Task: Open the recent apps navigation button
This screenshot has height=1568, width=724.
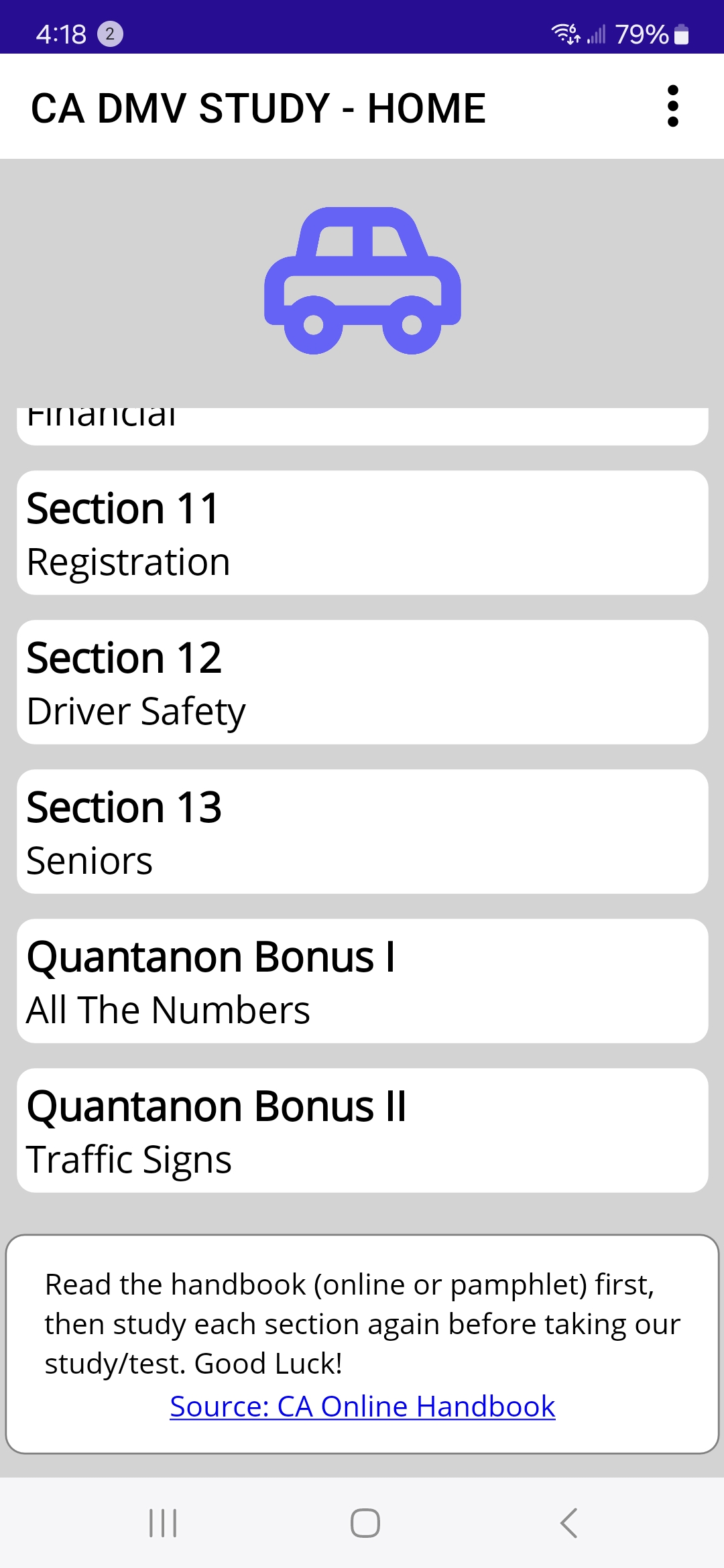Action: [x=163, y=1522]
